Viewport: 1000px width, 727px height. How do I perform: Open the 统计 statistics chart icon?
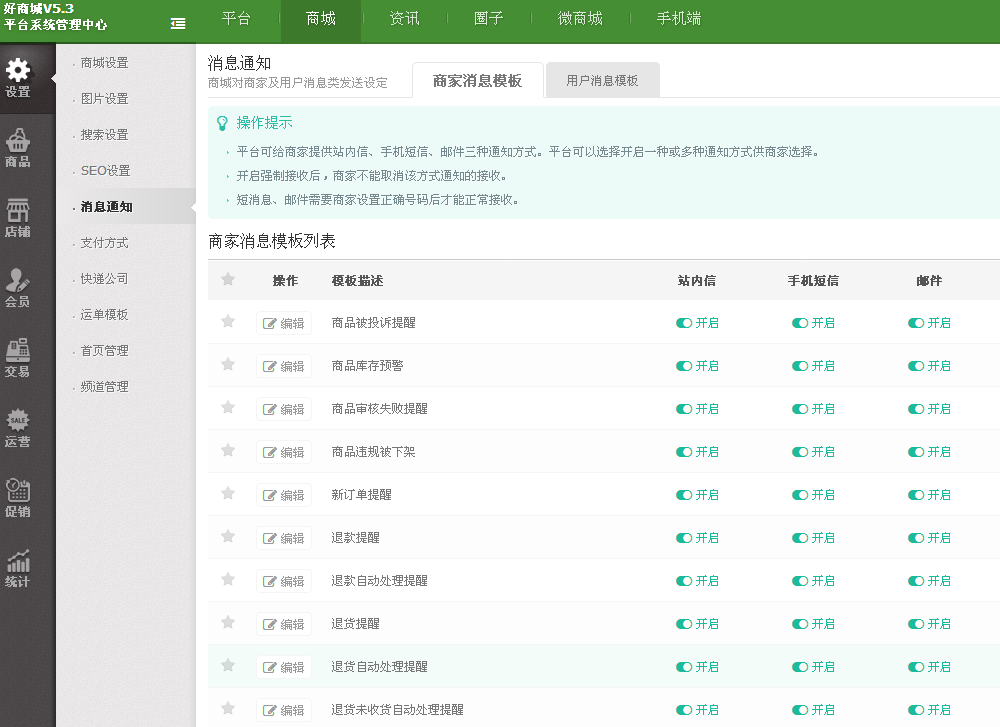tap(18, 569)
